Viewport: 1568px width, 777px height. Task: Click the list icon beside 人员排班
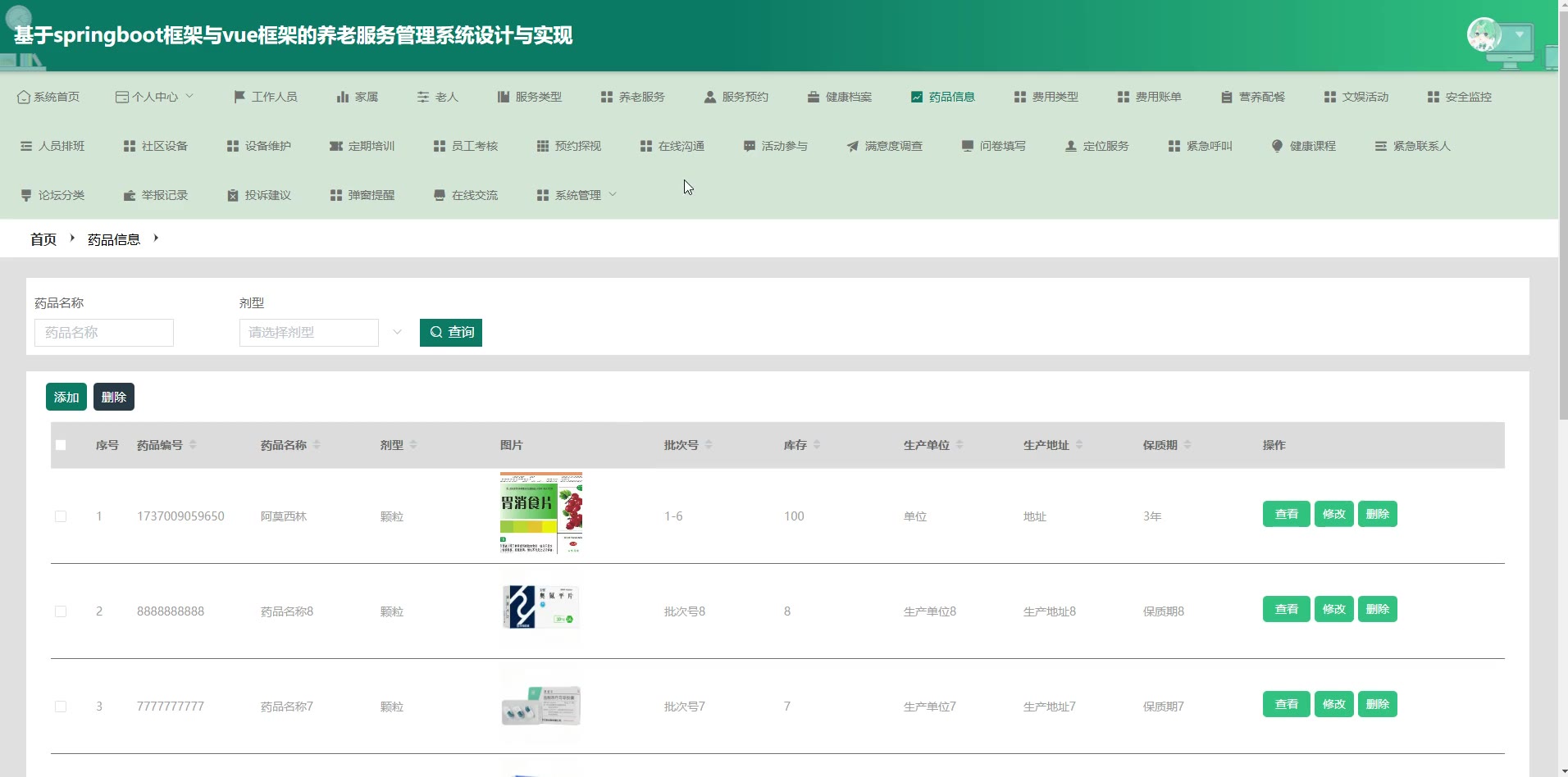point(26,146)
